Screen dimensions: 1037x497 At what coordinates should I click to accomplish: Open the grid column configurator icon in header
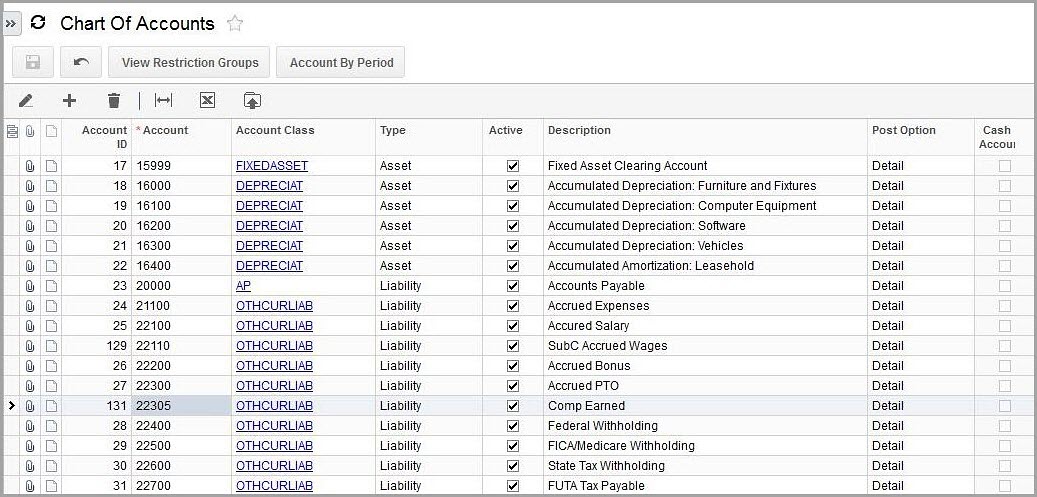12,131
